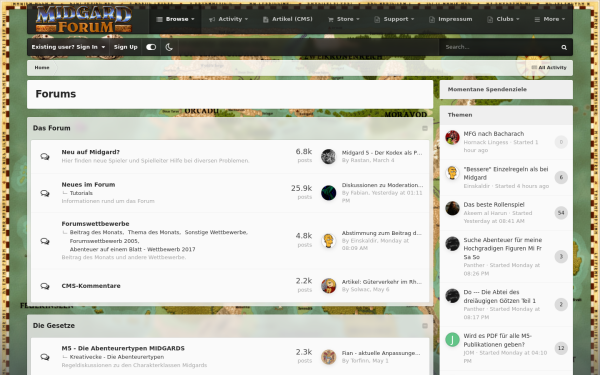
Task: Open latest post Diskussionen zu Moderation
Action: point(382,185)
